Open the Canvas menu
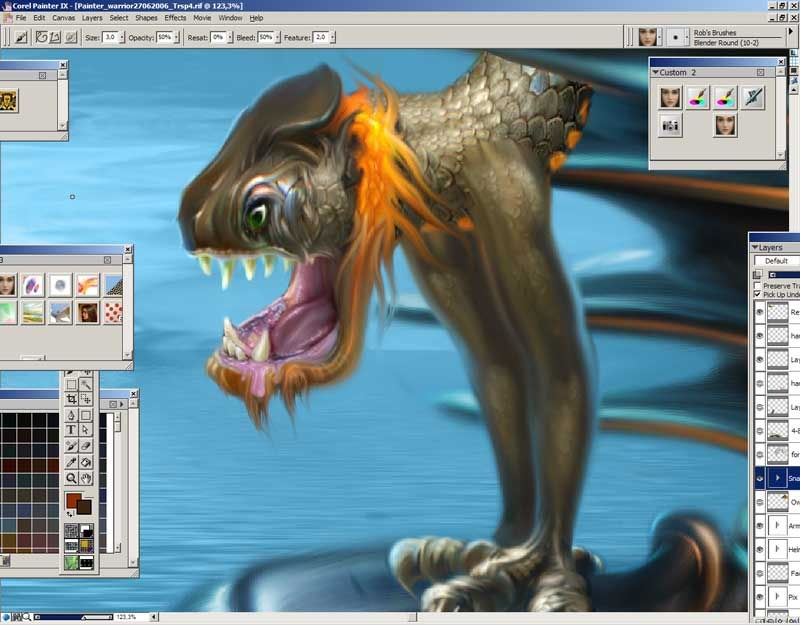Viewport: 800px width, 625px height. tap(63, 18)
